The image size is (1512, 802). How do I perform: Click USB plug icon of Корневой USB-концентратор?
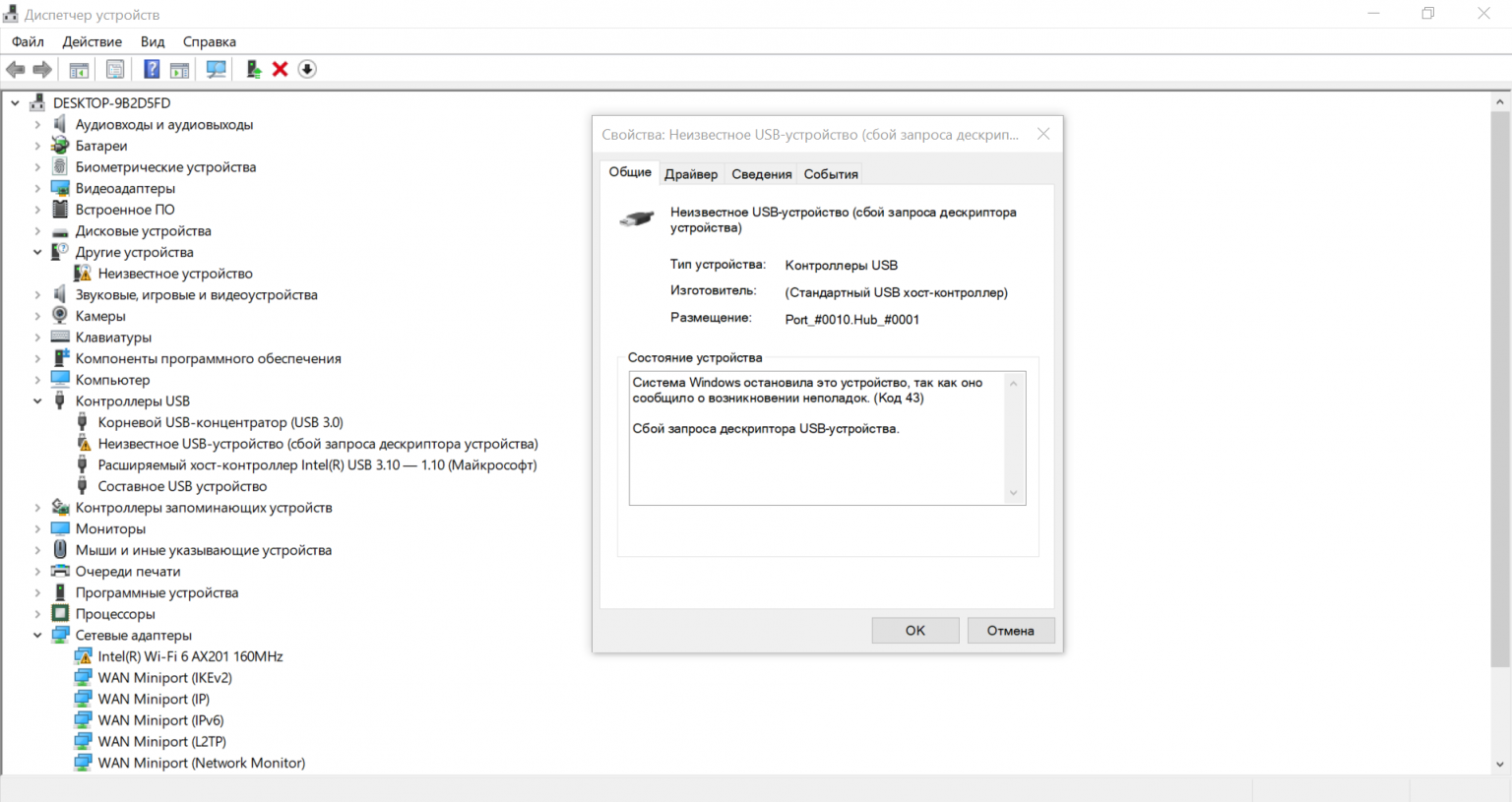click(x=83, y=422)
